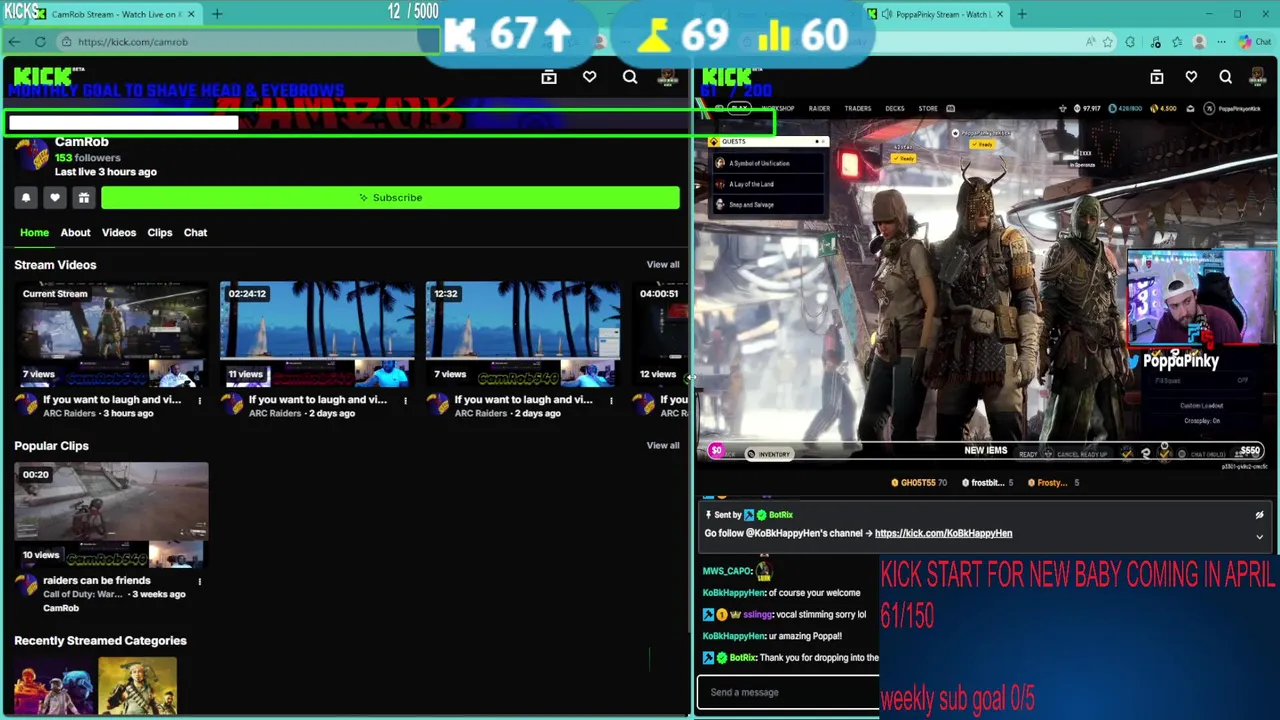This screenshot has height=720, width=1280.
Task: Switch to CamRob's Clips tab
Action: [x=160, y=233]
